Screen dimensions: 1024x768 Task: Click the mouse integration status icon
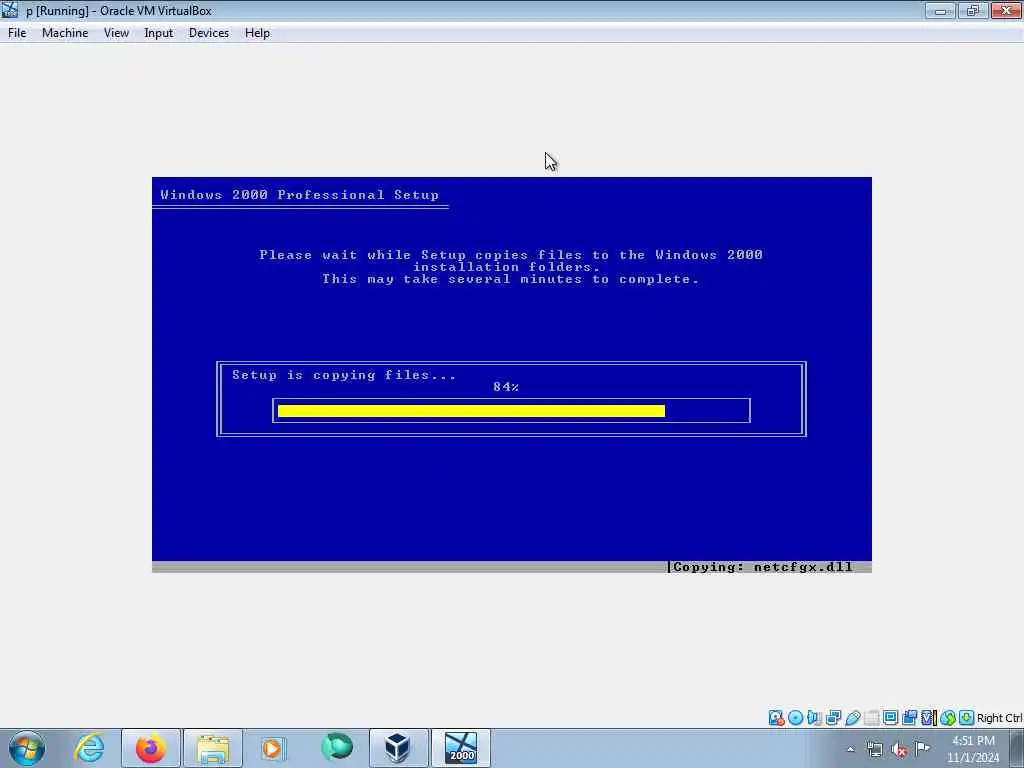point(948,718)
